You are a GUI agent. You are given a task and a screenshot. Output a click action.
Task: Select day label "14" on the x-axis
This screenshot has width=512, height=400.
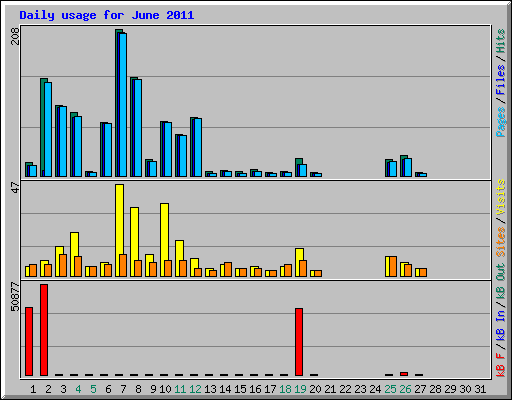tap(225, 389)
